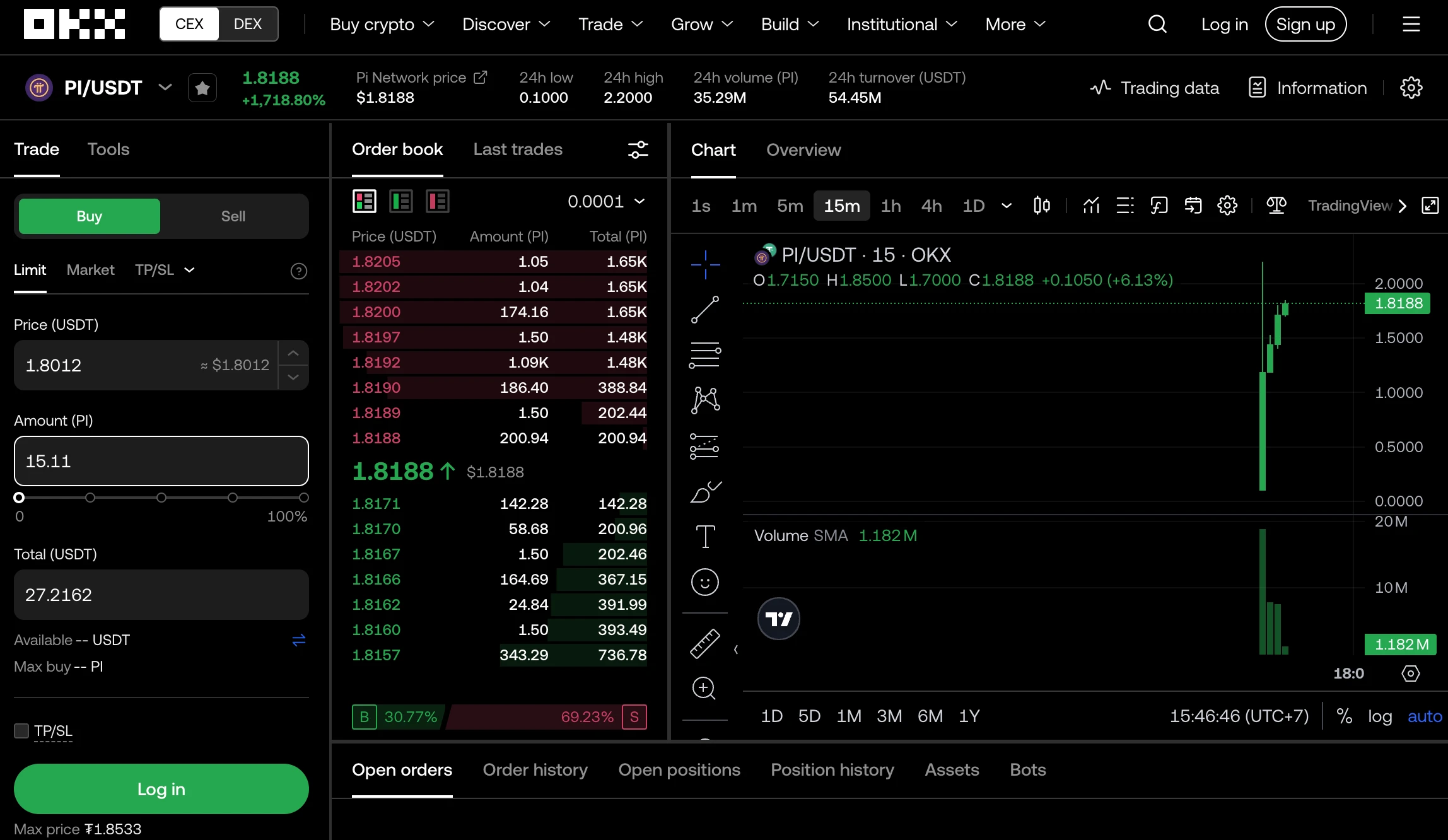Image resolution: width=1448 pixels, height=840 pixels.
Task: Select the crosshair cursor tool
Action: coord(705,264)
